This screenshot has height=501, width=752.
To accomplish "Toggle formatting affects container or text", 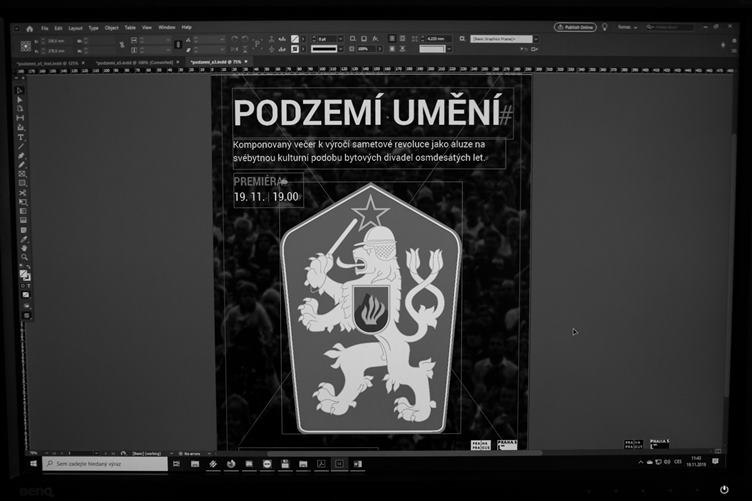I will click(25, 286).
